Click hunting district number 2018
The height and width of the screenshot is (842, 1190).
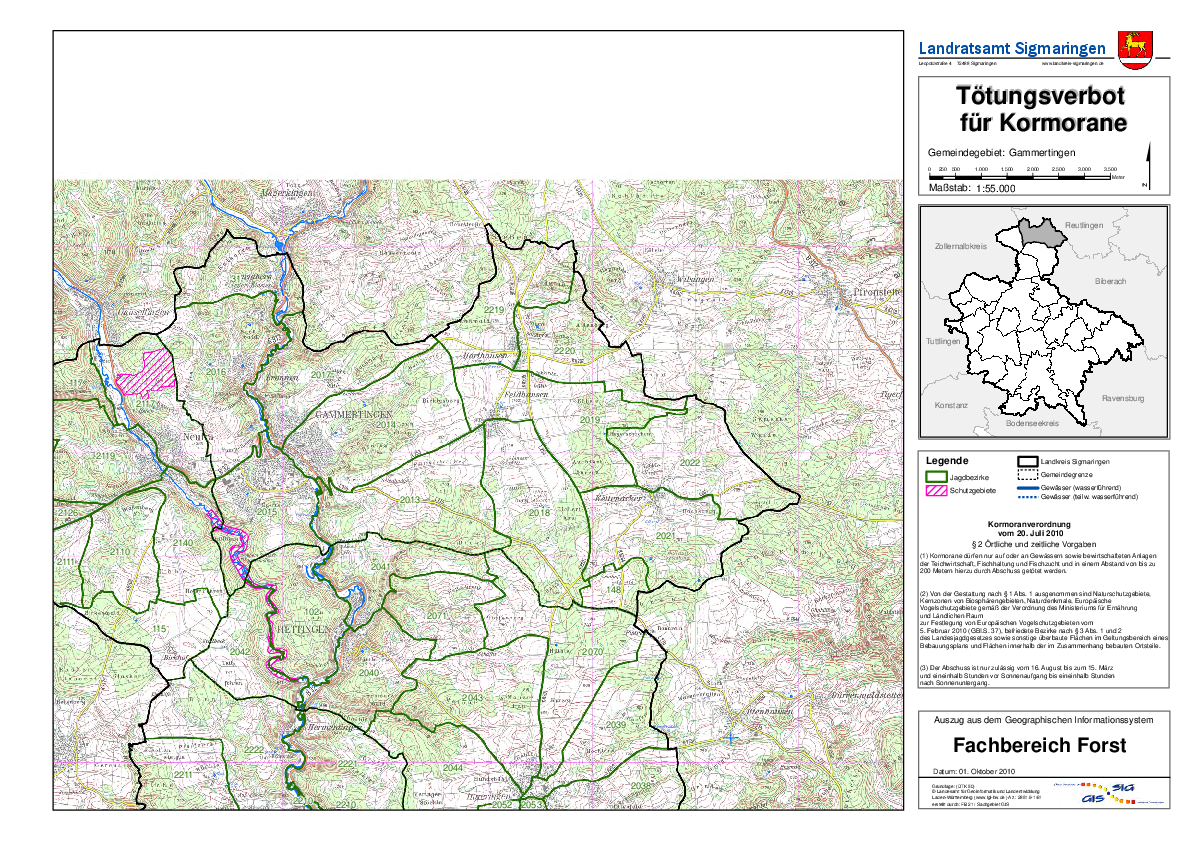point(539,513)
